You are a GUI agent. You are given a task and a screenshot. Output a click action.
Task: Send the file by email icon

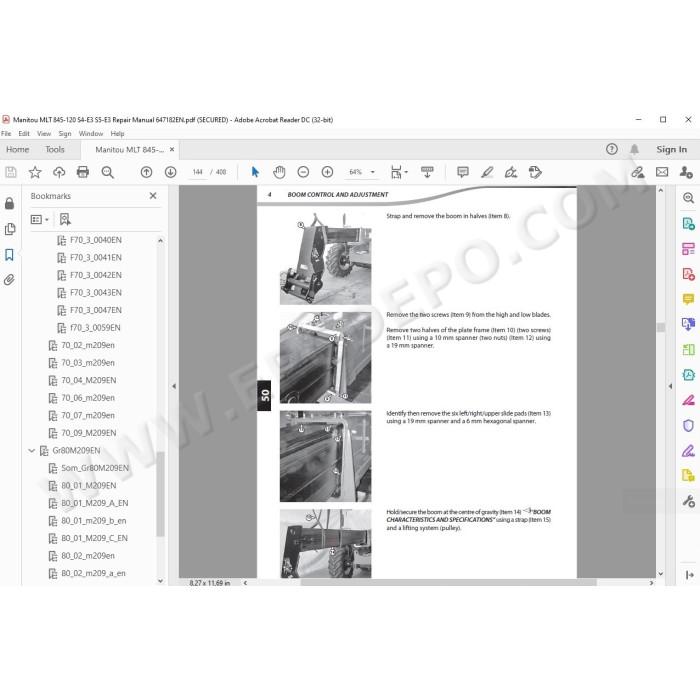(662, 172)
